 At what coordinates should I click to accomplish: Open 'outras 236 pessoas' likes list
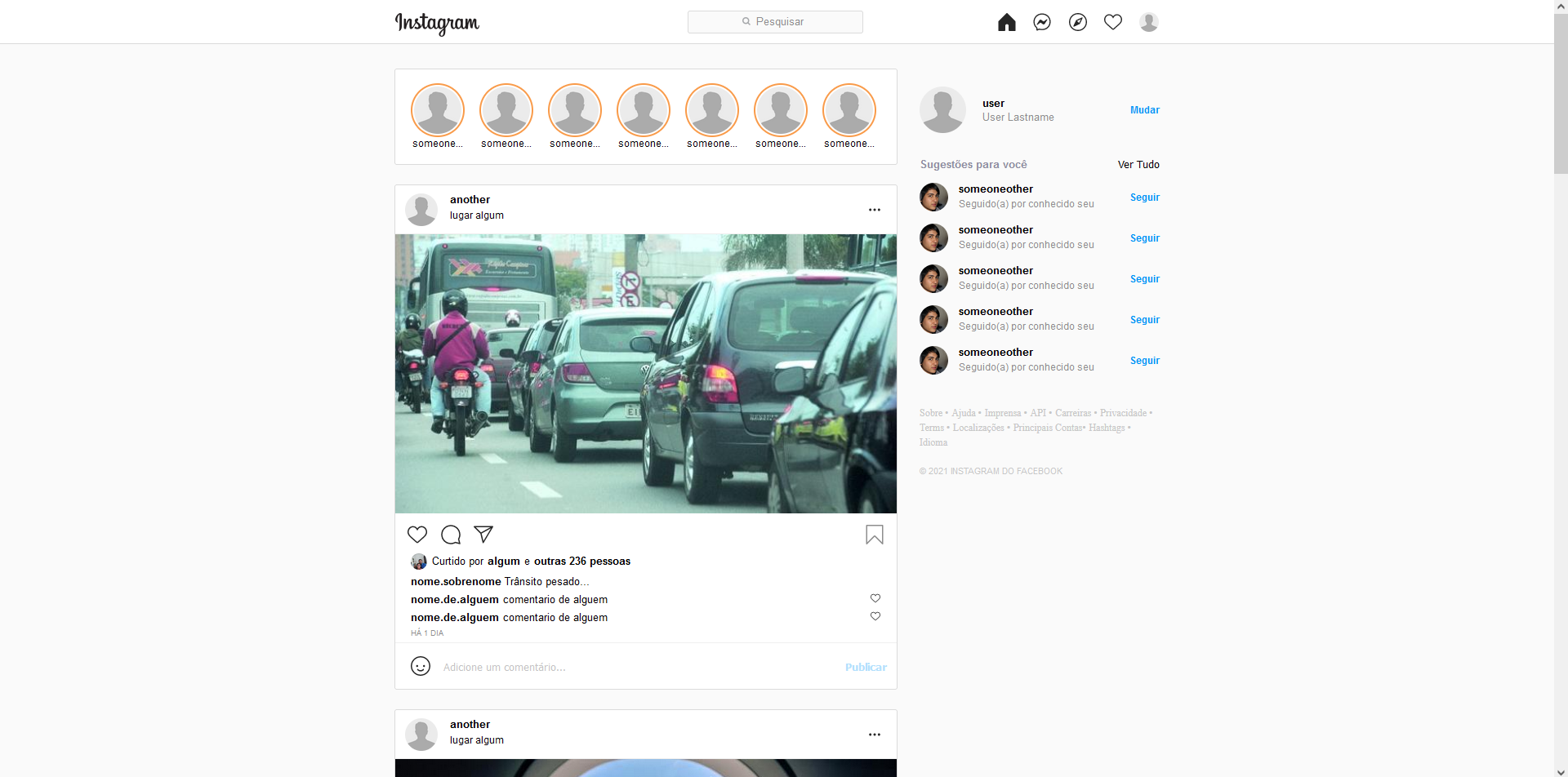click(x=582, y=562)
